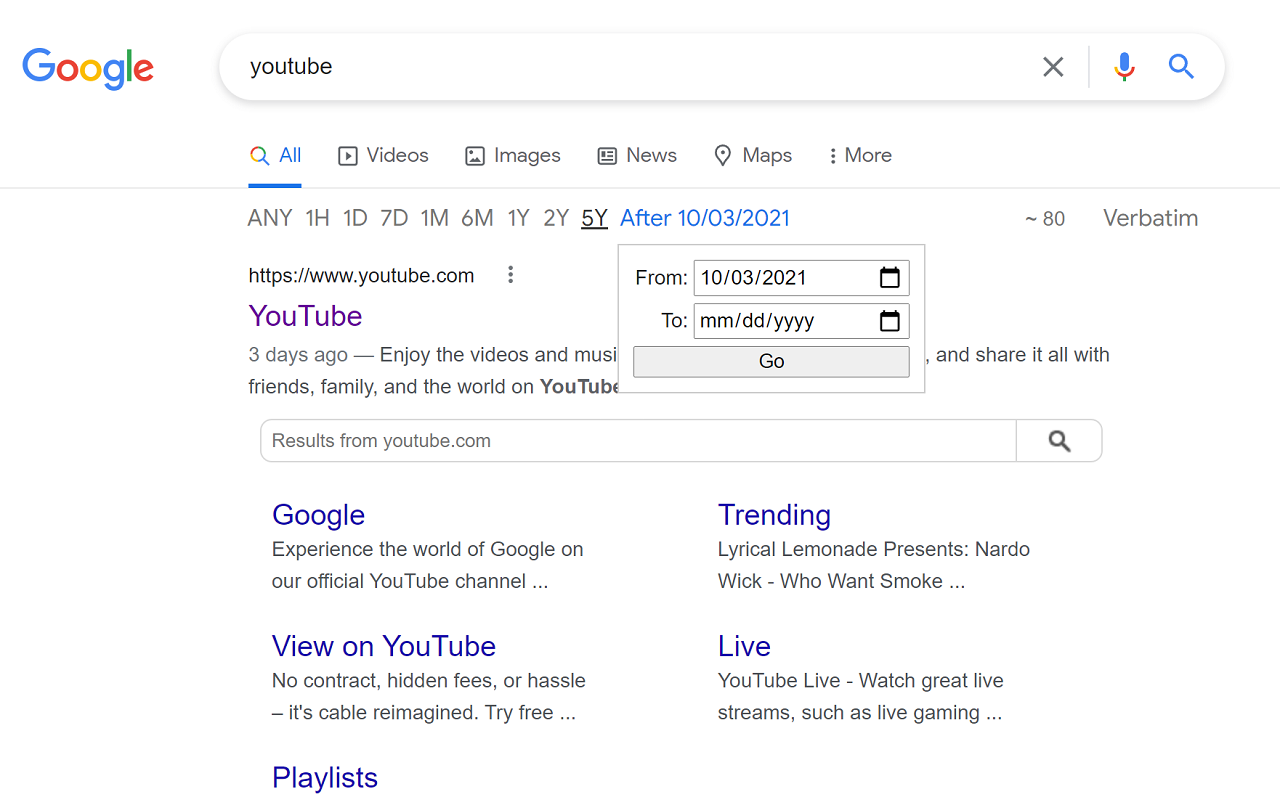Click the From date input field
Image resolution: width=1280 pixels, height=800 pixels.
click(x=801, y=278)
